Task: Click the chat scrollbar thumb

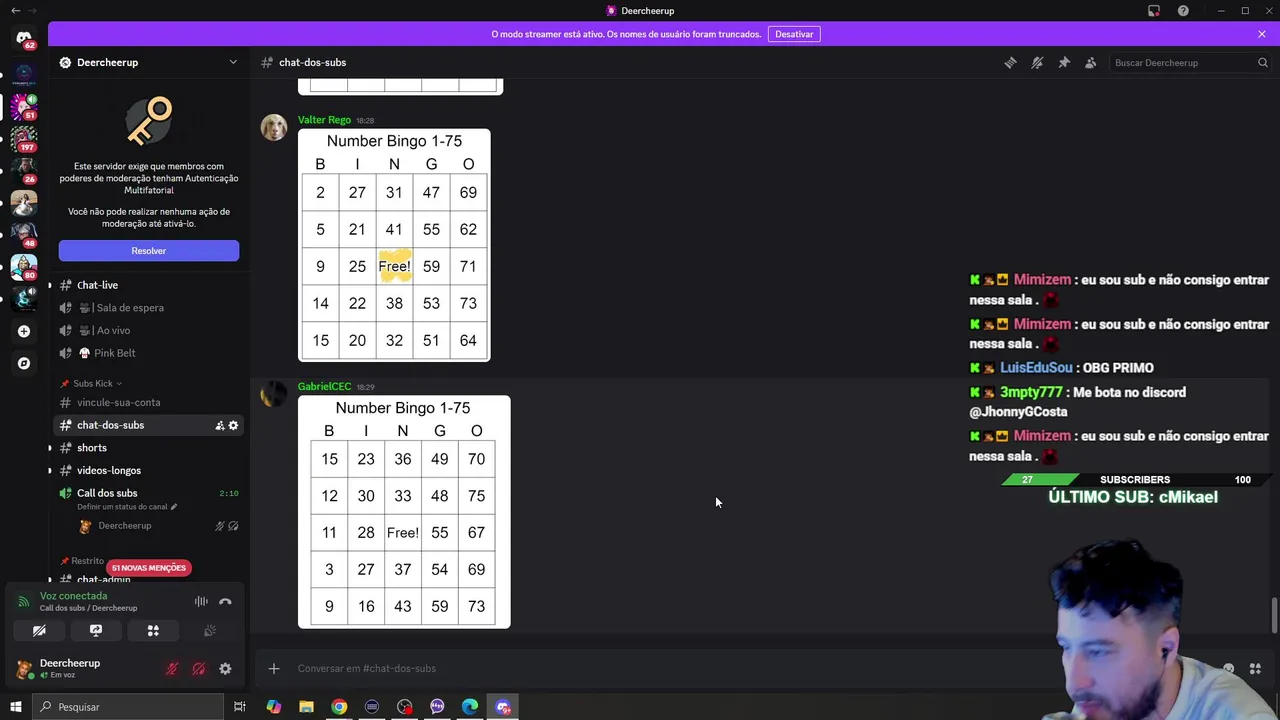Action: click(1273, 615)
